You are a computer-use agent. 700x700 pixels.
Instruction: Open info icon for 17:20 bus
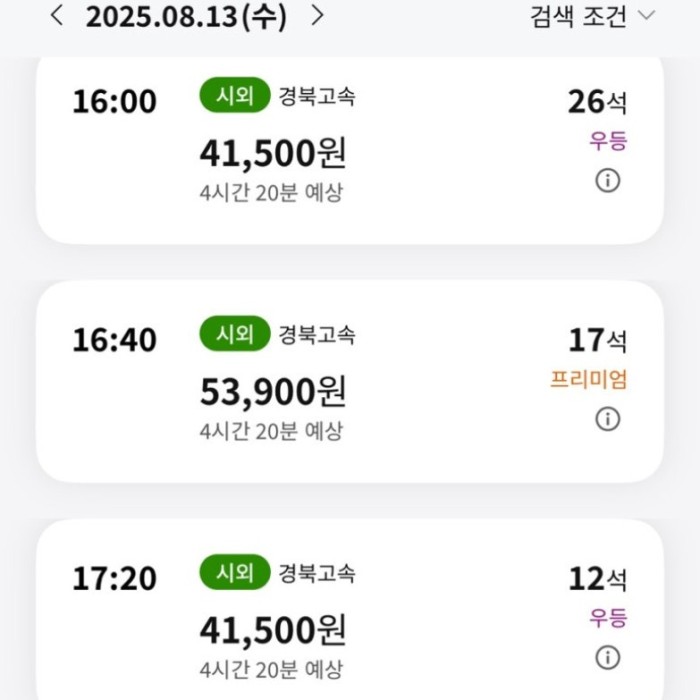tap(608, 657)
